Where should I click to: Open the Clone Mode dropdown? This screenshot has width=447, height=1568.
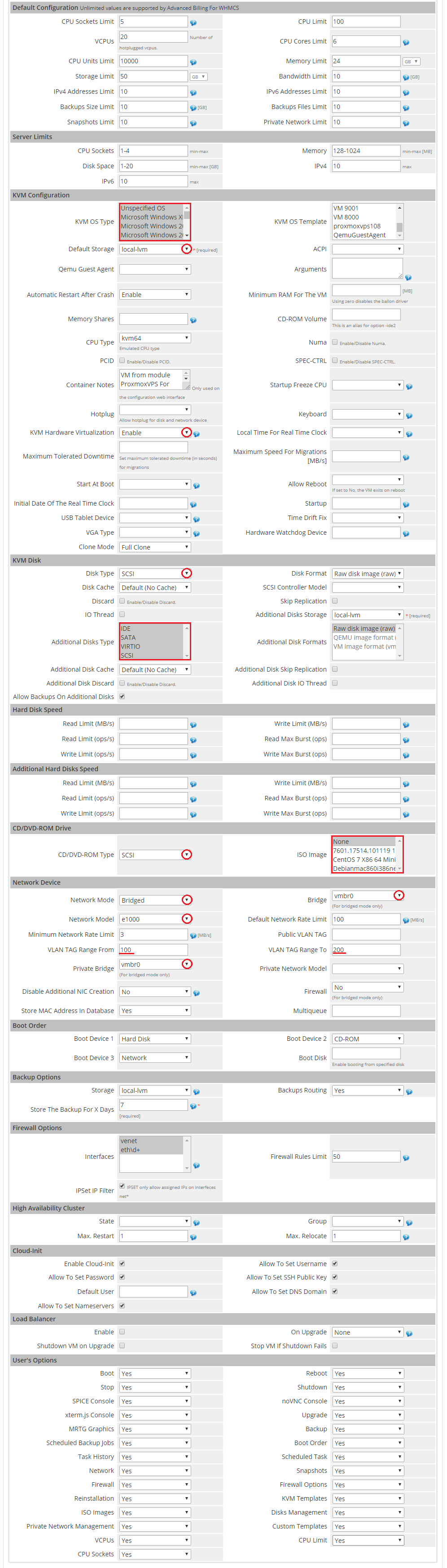155,547
